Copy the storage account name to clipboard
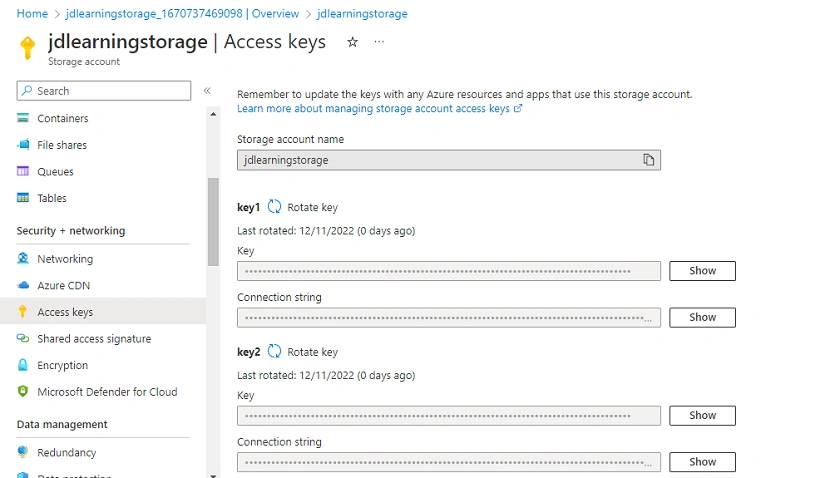This screenshot has height=478, width=840. coord(648,160)
